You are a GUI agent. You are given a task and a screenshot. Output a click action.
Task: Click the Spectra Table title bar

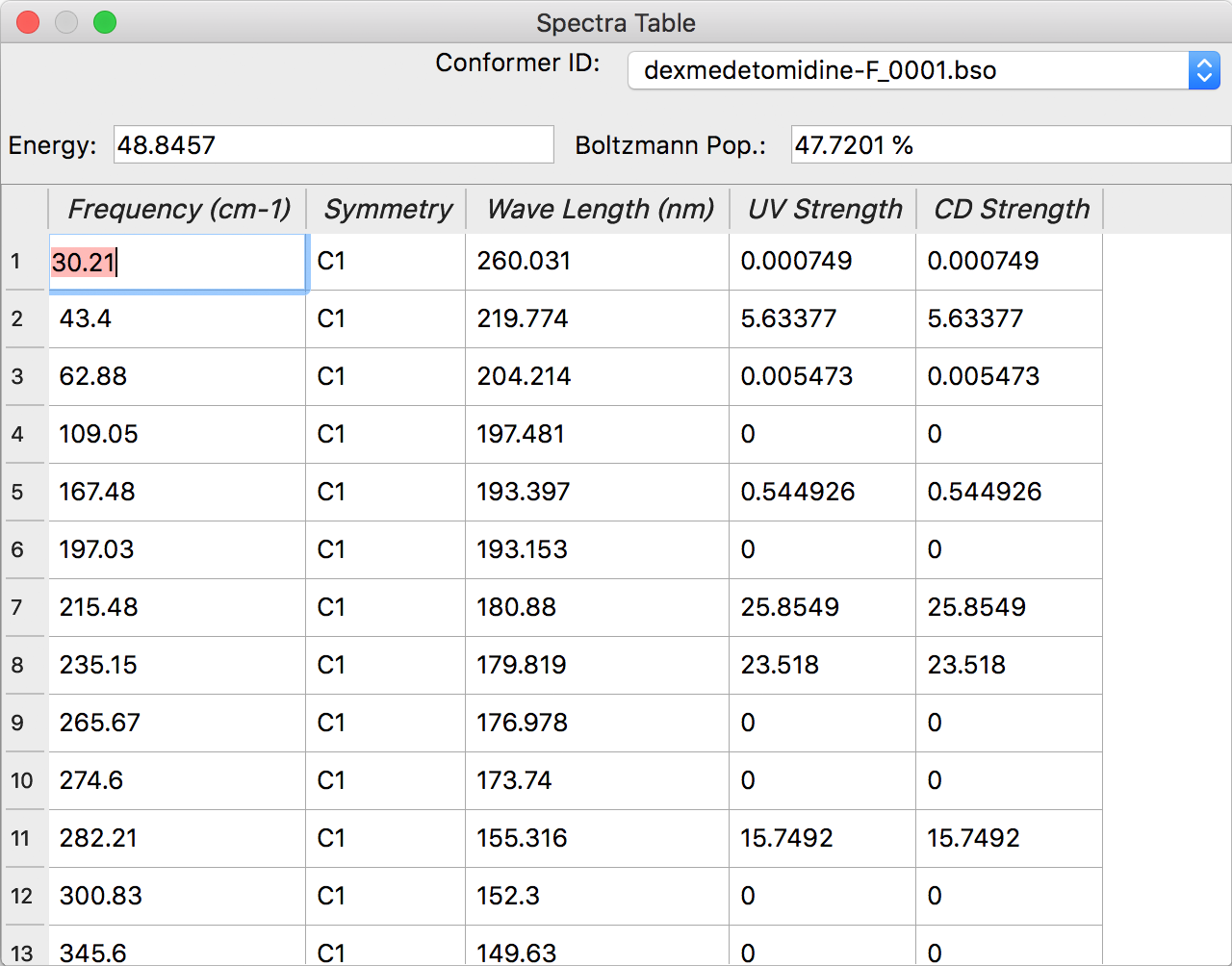click(x=616, y=22)
